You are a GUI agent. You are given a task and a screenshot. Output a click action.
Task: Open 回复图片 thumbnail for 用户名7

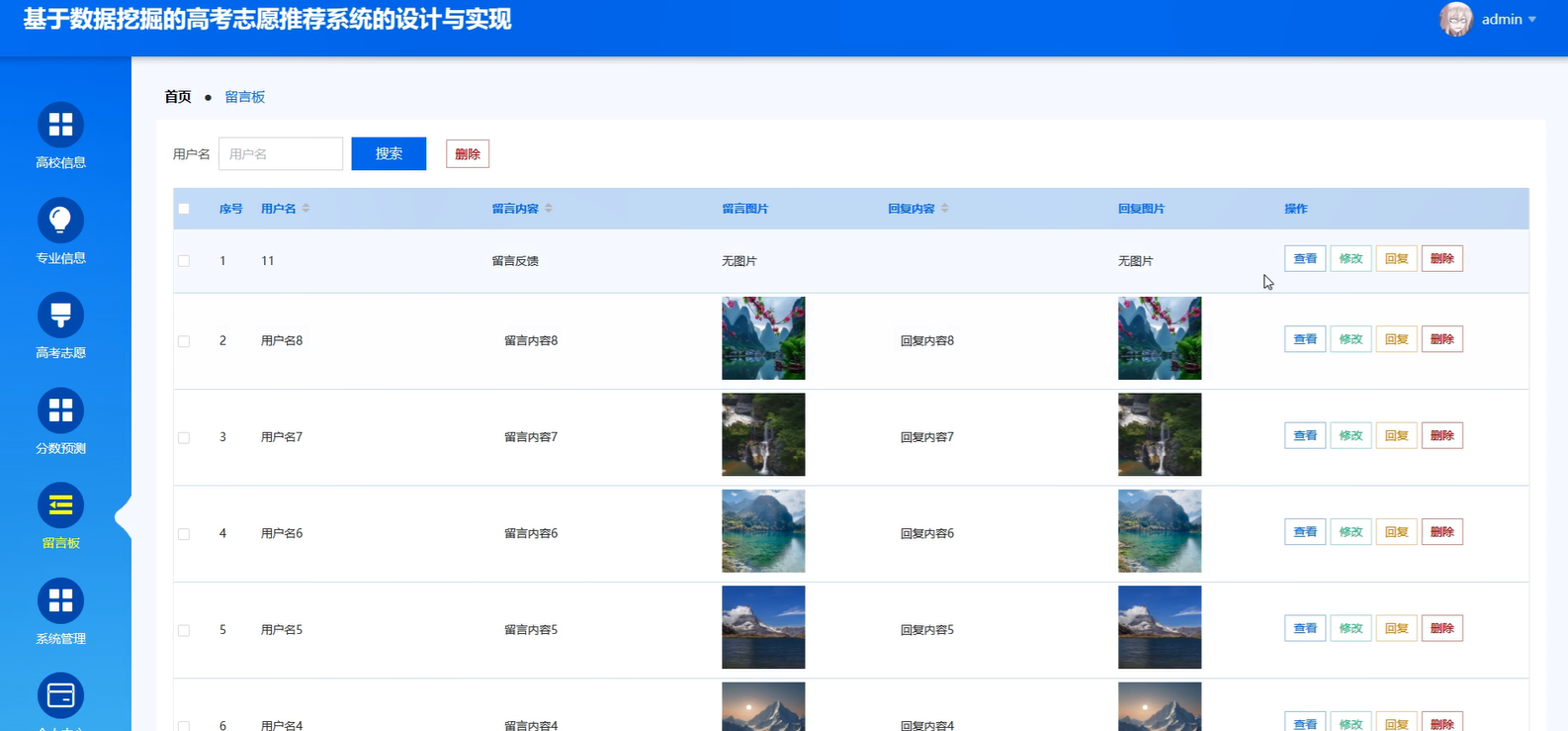point(1160,434)
